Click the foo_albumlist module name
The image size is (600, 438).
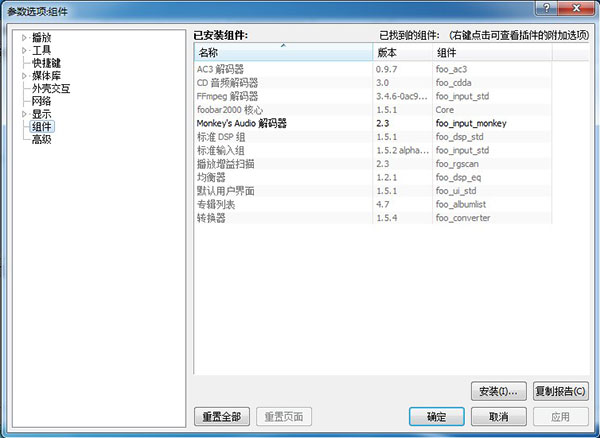click(461, 204)
